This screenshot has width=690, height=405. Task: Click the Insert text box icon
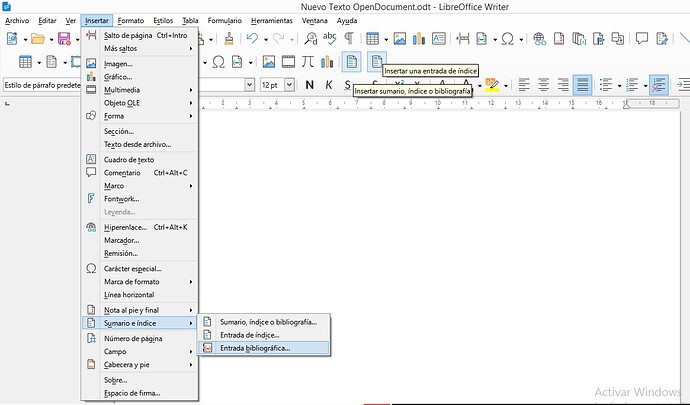(x=439, y=39)
